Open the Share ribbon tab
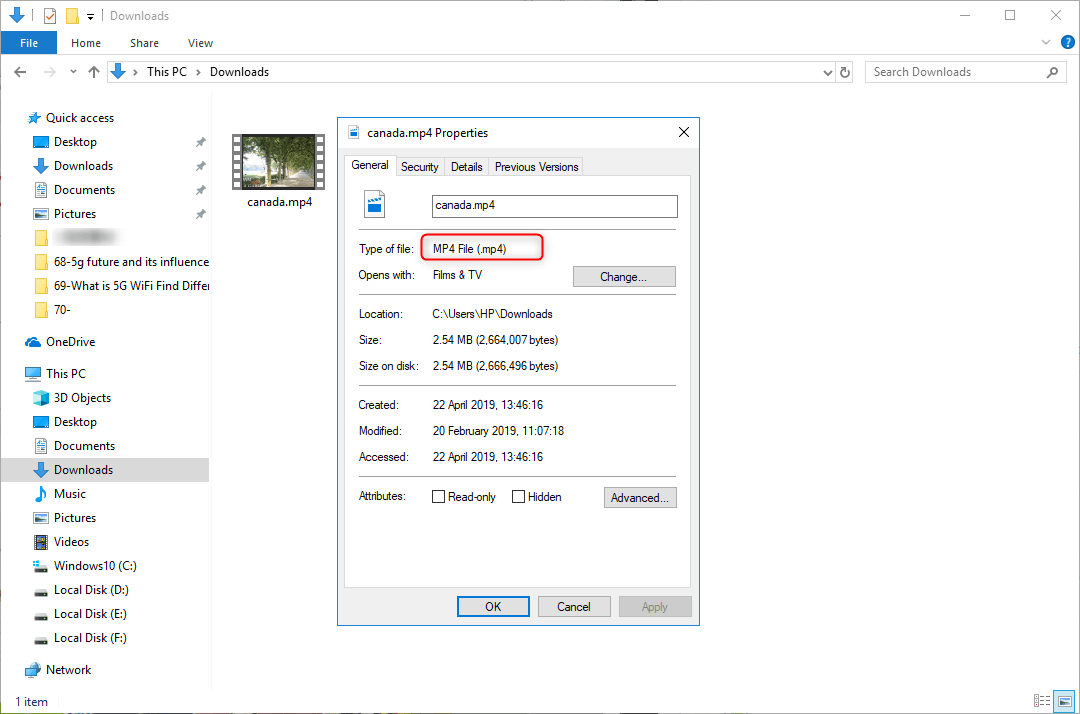The height and width of the screenshot is (714, 1080). point(145,43)
